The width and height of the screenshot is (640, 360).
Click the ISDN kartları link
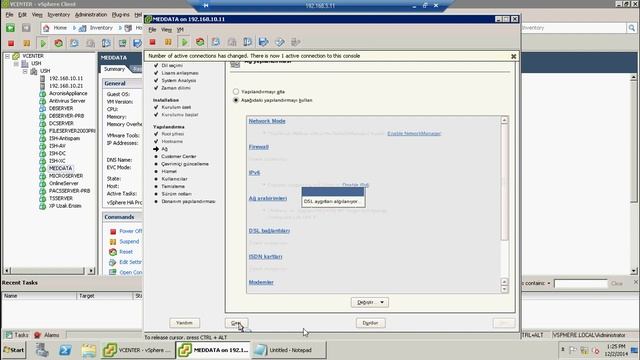(265, 256)
